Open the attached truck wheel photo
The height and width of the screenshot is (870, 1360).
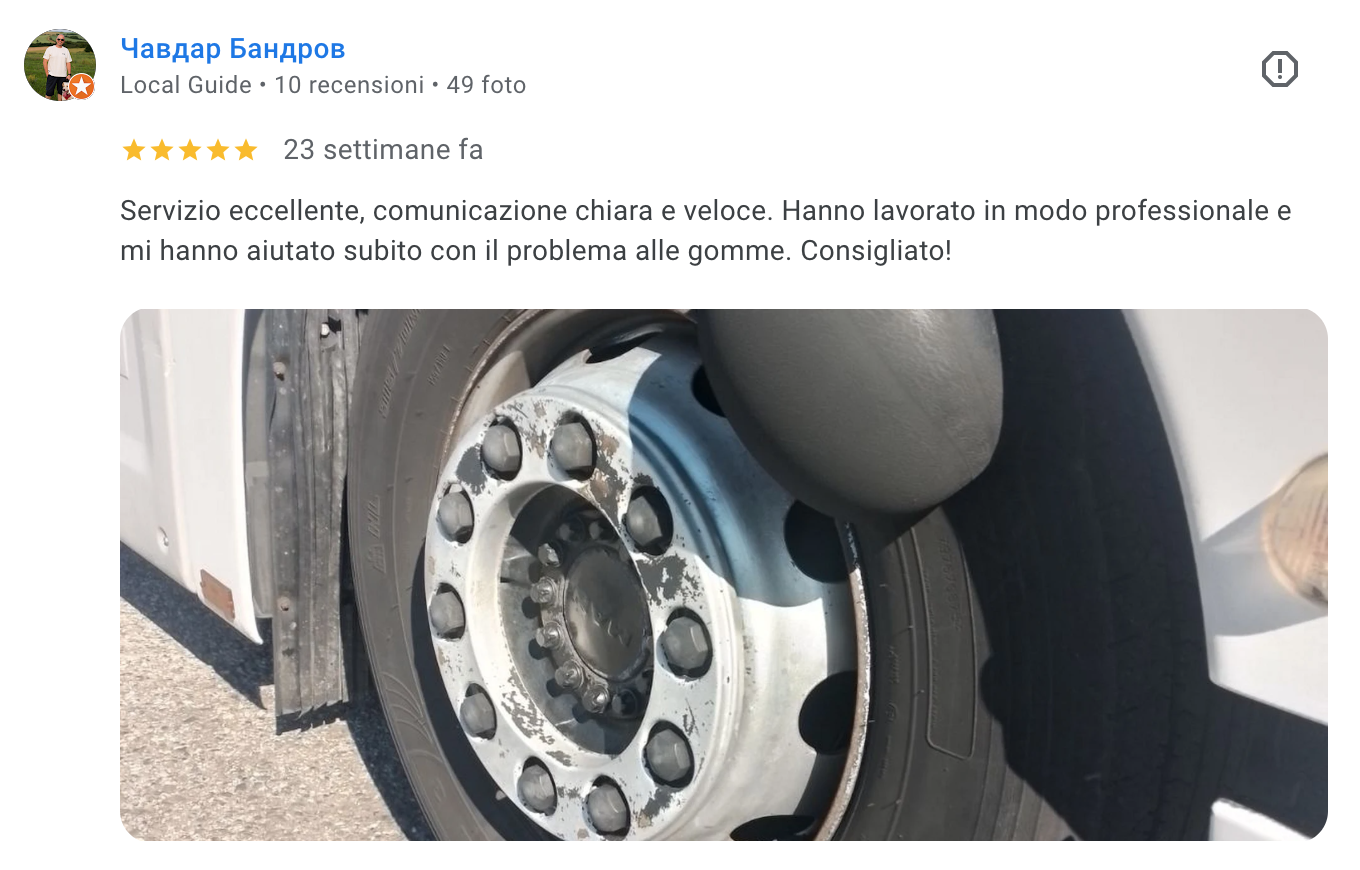[x=724, y=574]
